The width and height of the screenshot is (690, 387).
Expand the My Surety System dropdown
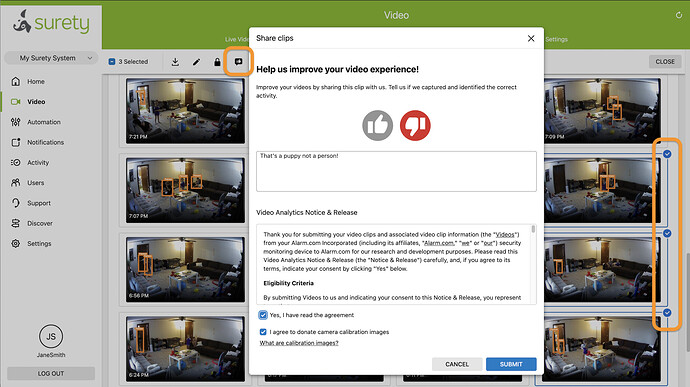point(51,58)
